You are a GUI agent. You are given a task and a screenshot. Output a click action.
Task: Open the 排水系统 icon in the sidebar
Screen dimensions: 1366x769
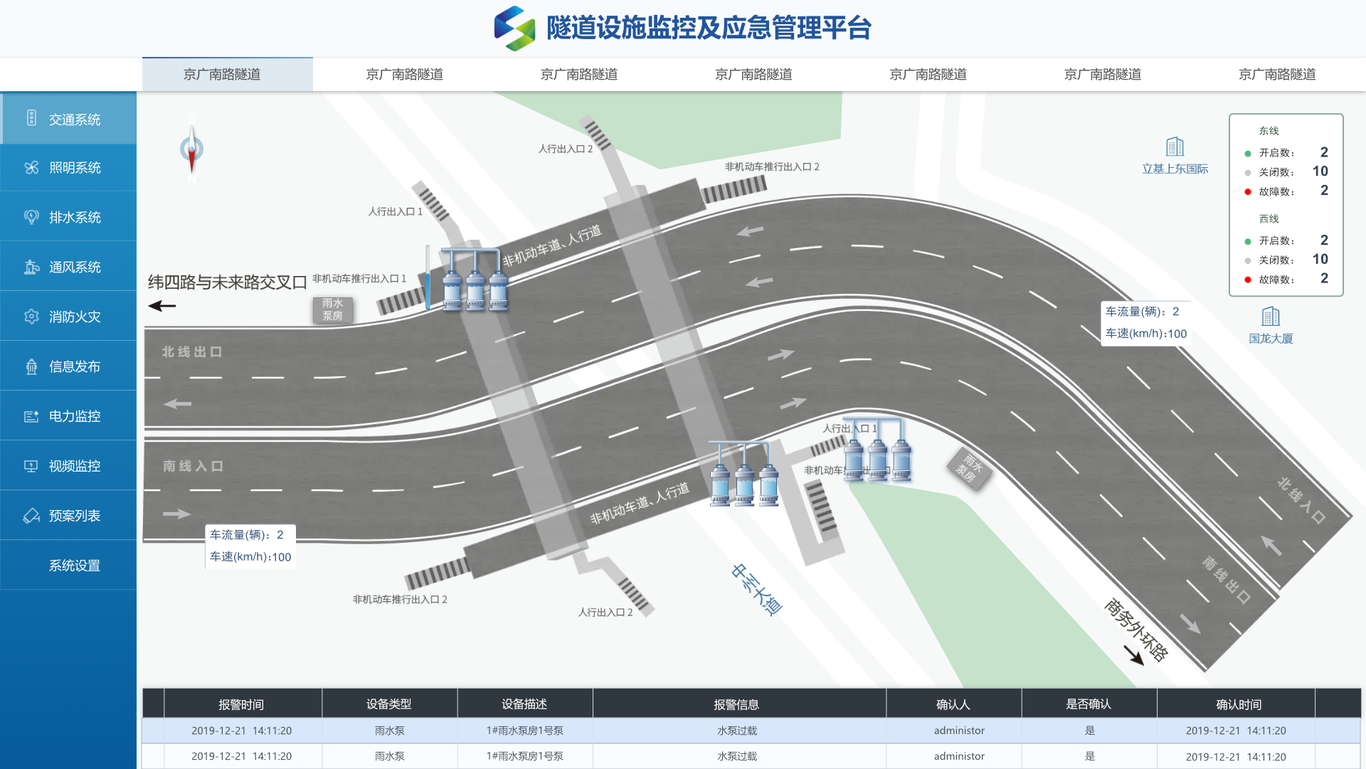31,217
